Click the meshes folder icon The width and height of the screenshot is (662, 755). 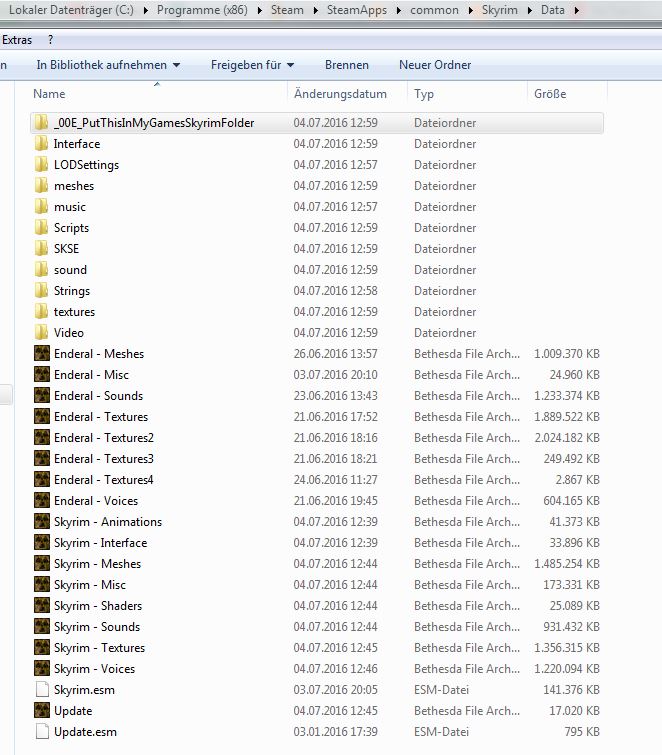coord(42,186)
